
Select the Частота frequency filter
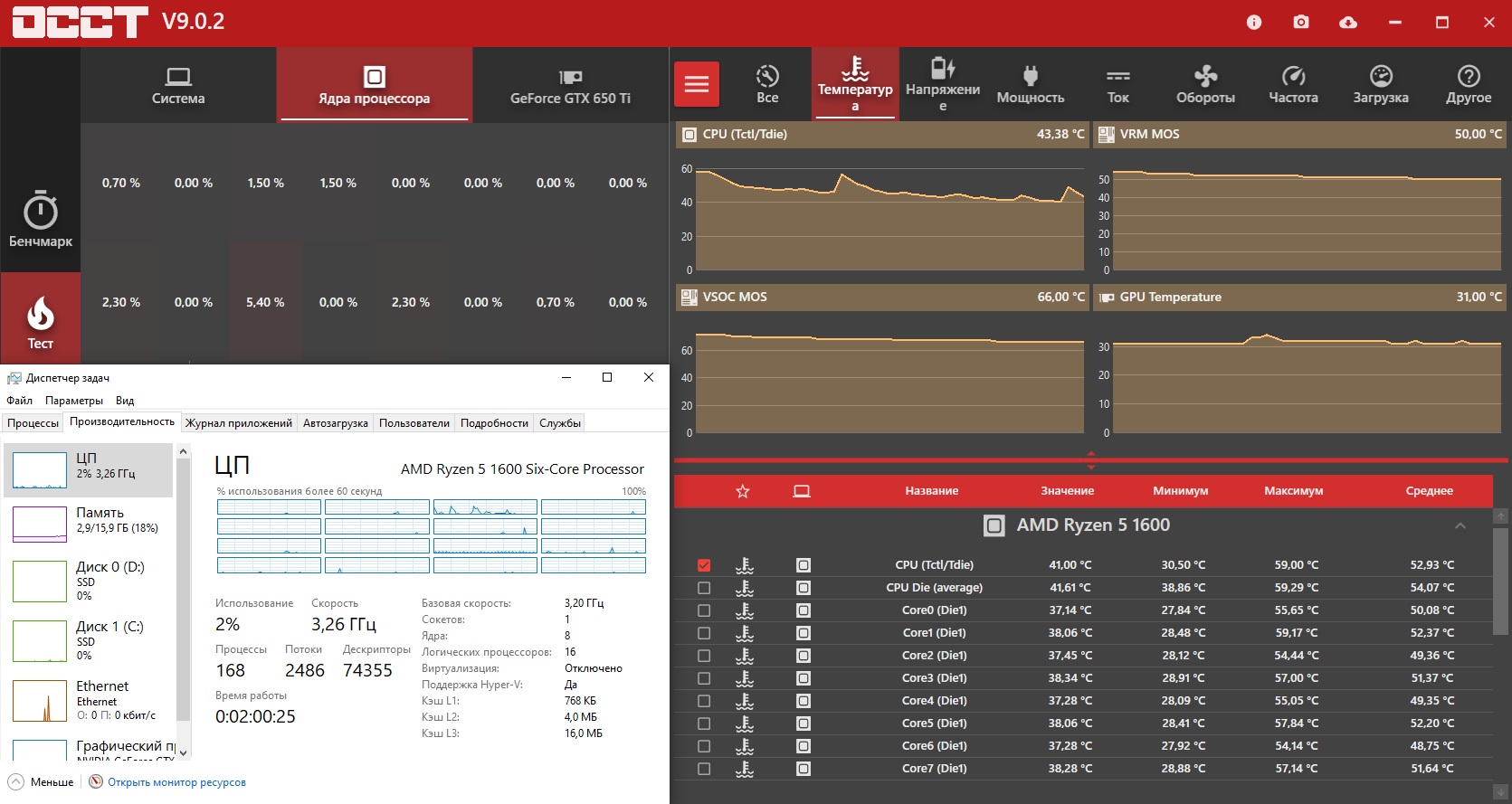(x=1293, y=84)
